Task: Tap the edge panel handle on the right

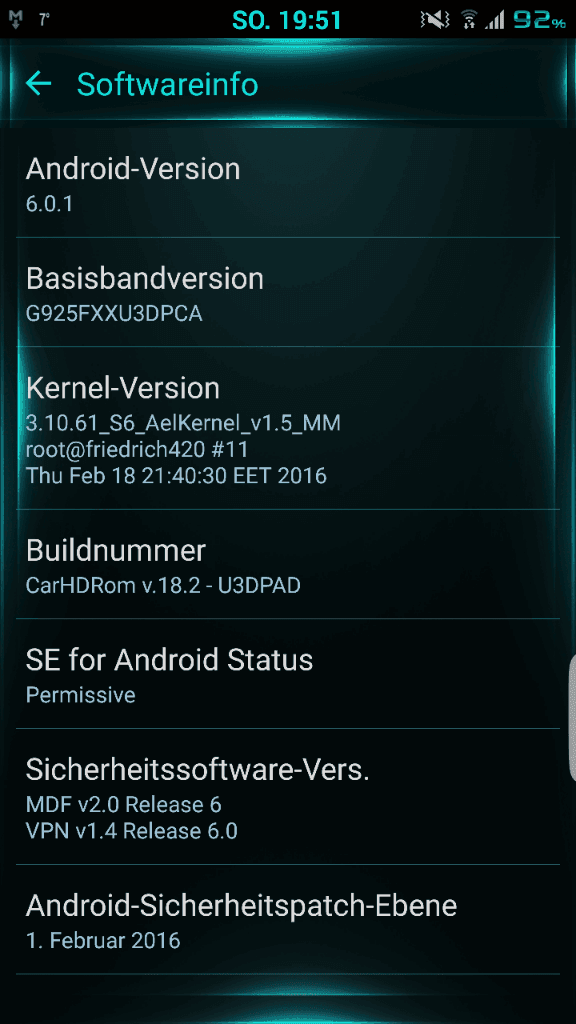Action: 571,717
